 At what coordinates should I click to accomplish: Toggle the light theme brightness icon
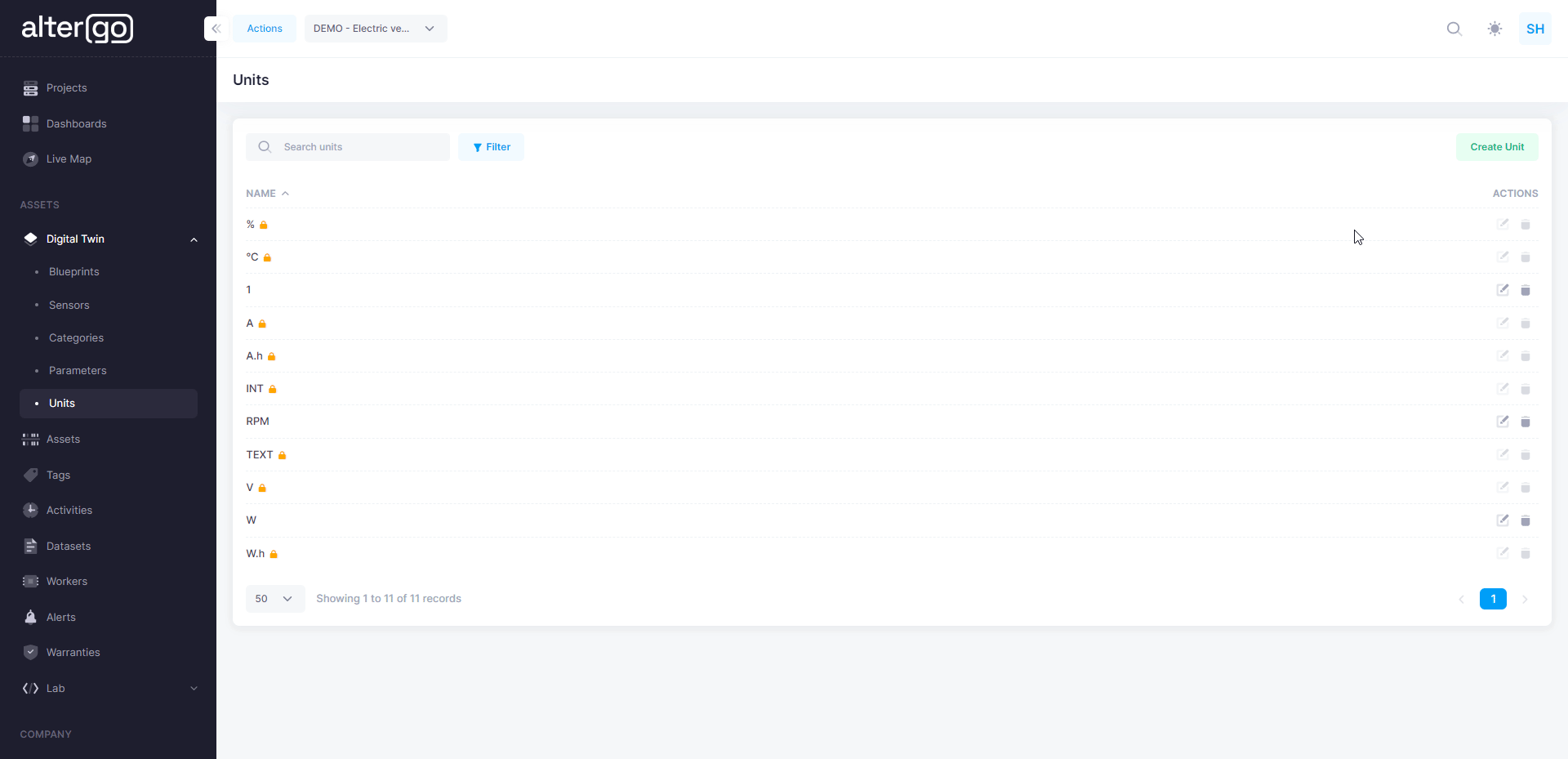[1494, 29]
